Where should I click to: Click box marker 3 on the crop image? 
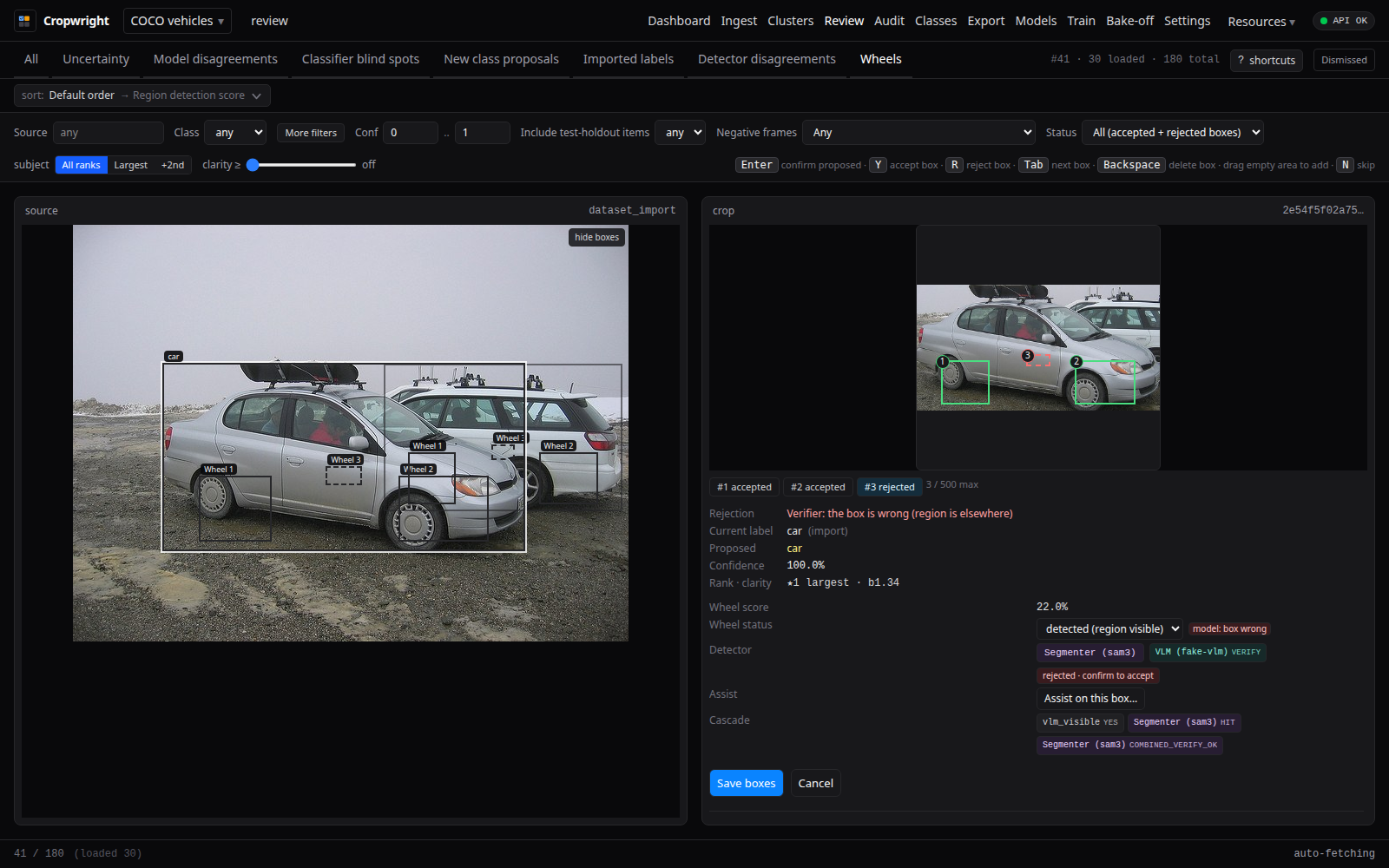pos(1028,355)
